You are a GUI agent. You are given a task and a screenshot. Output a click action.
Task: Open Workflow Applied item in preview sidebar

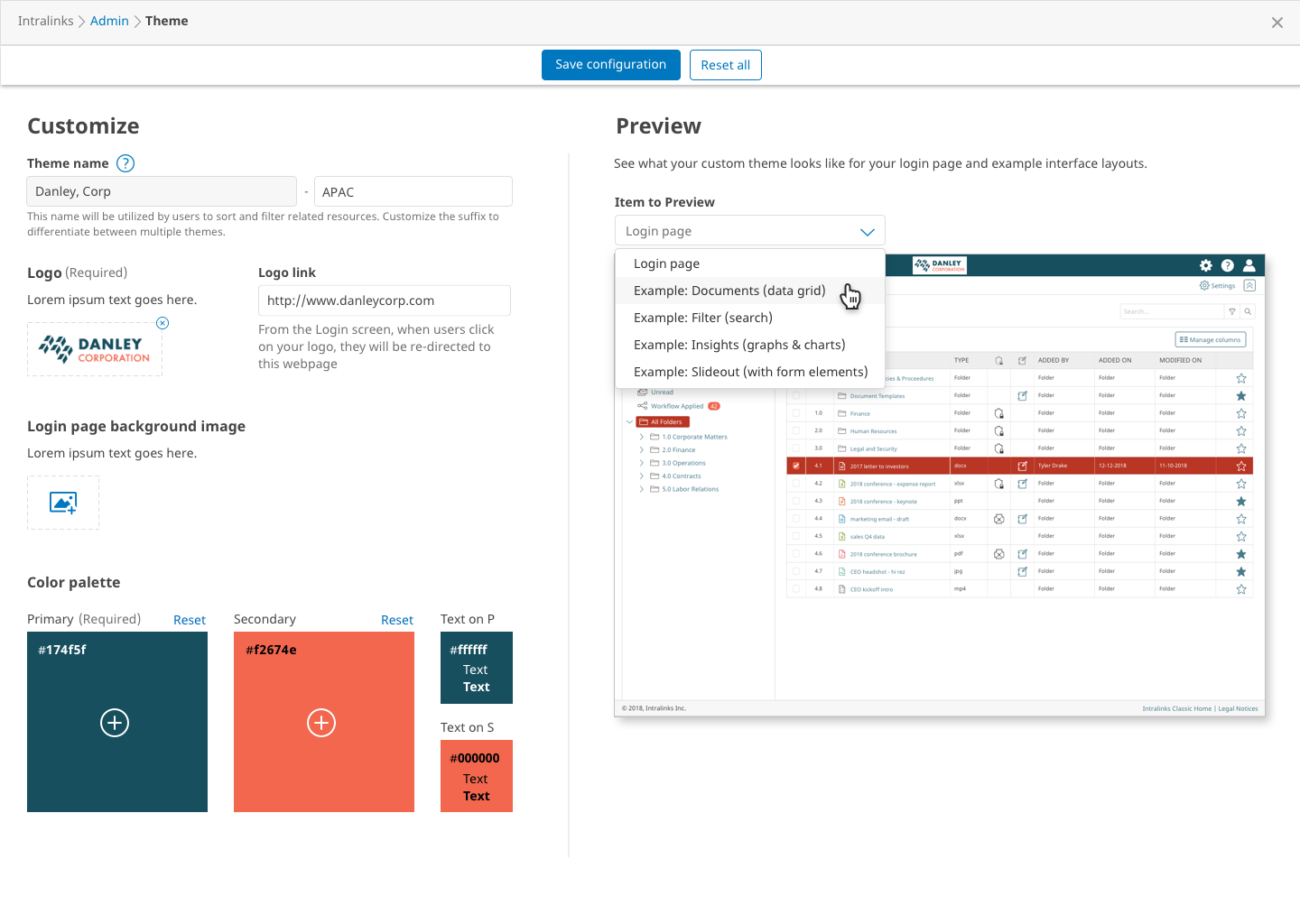pos(677,406)
